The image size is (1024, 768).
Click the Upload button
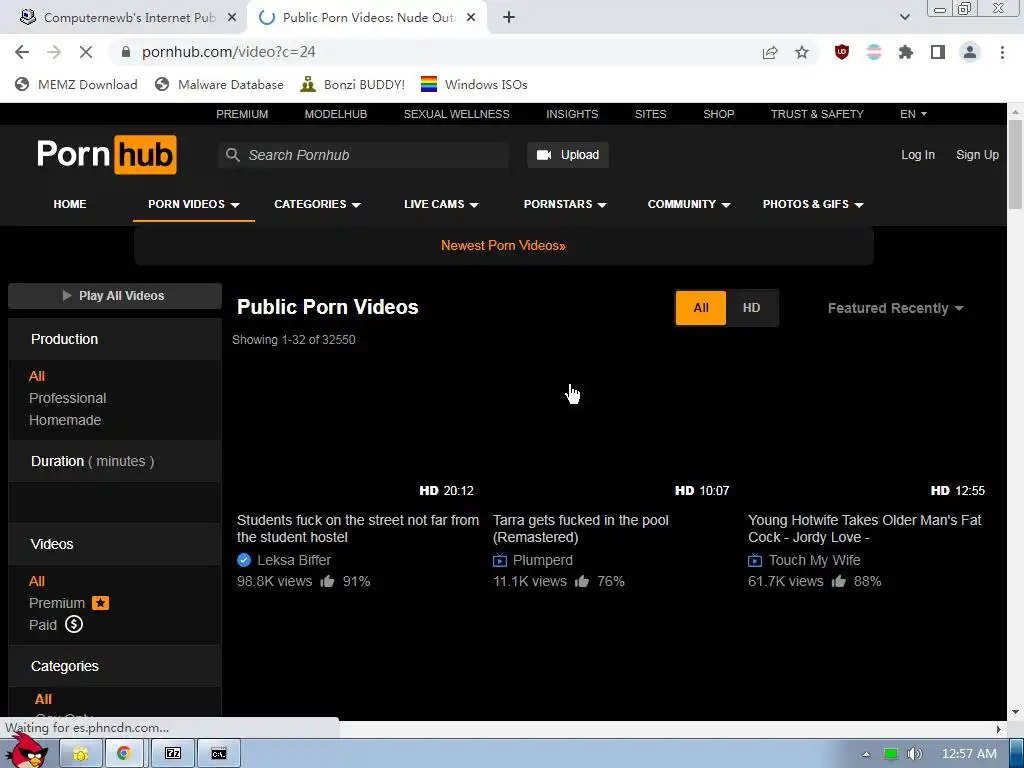pyautogui.click(x=568, y=155)
